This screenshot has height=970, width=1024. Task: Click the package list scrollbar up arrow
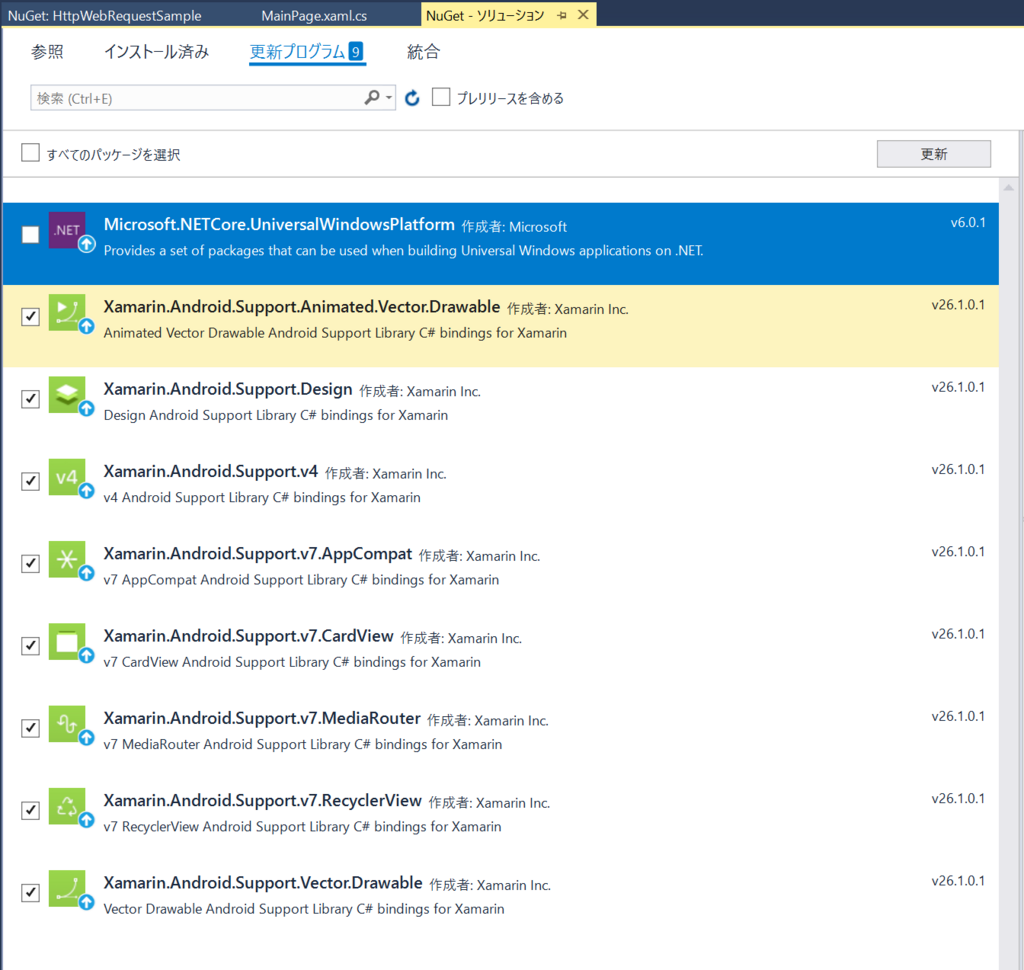1008,188
